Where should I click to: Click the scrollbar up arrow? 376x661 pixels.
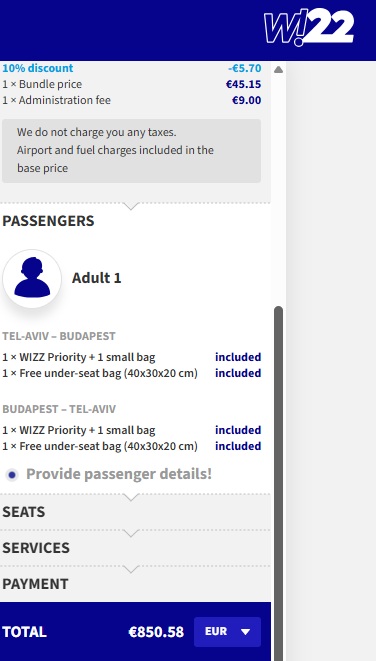pyautogui.click(x=278, y=70)
